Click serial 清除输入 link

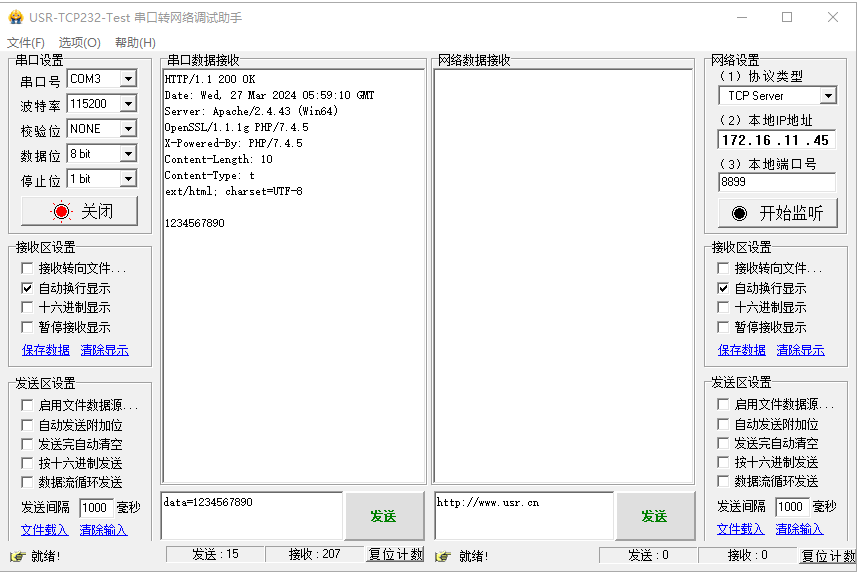coord(103,530)
